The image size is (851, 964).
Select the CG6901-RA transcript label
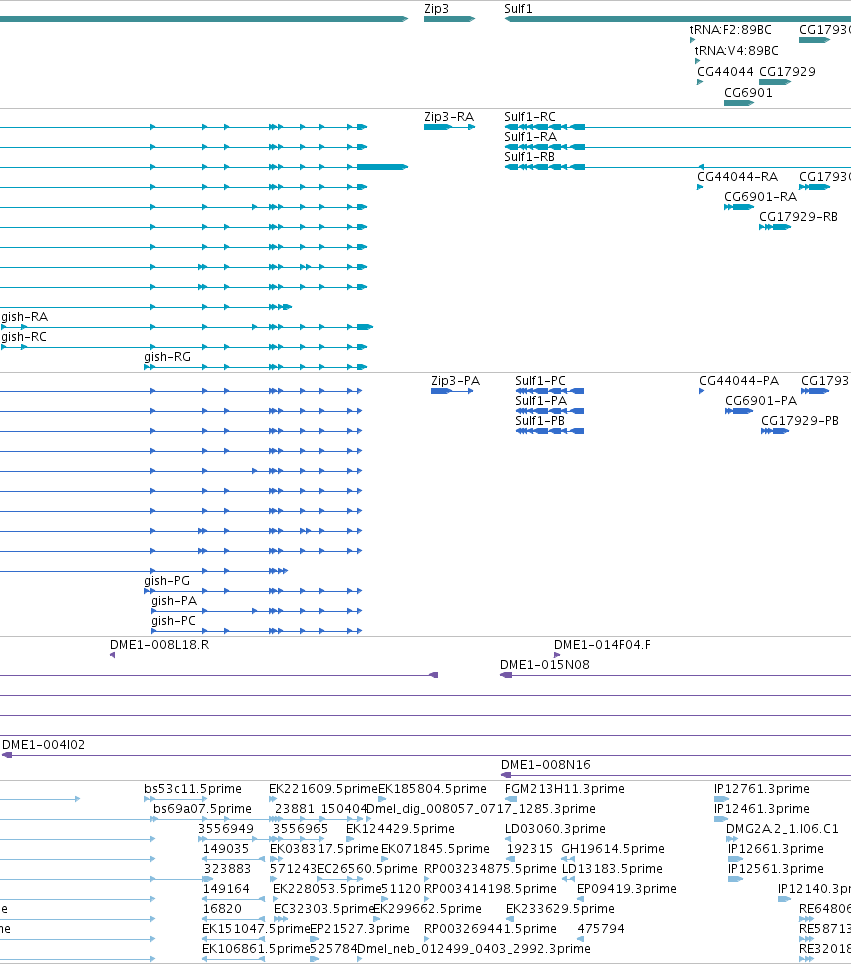tap(761, 197)
